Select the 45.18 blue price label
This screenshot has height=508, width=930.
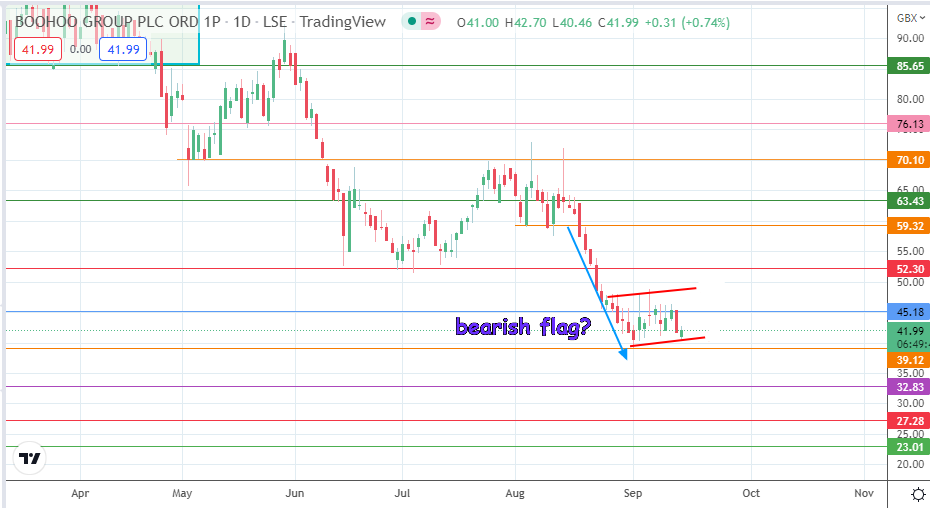tap(909, 312)
